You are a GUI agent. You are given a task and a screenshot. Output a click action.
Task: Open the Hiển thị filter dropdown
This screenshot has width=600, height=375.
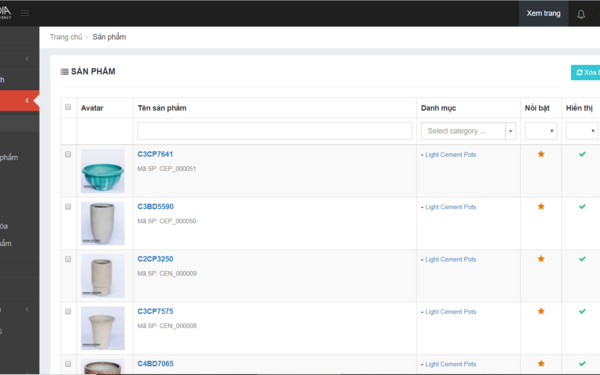pos(582,131)
